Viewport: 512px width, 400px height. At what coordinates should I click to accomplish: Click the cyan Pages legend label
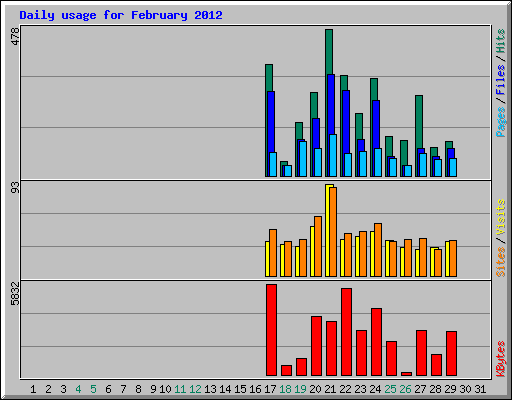click(501, 122)
